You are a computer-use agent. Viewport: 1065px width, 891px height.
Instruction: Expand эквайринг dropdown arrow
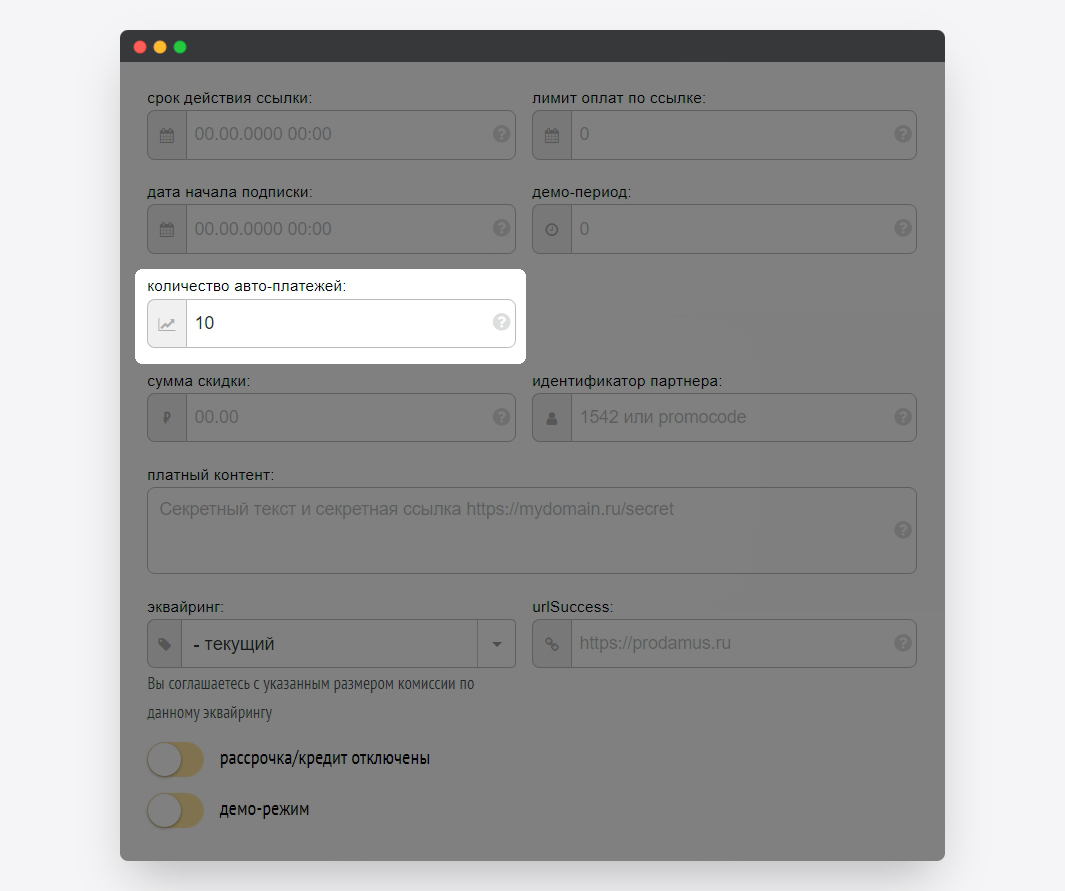click(497, 644)
